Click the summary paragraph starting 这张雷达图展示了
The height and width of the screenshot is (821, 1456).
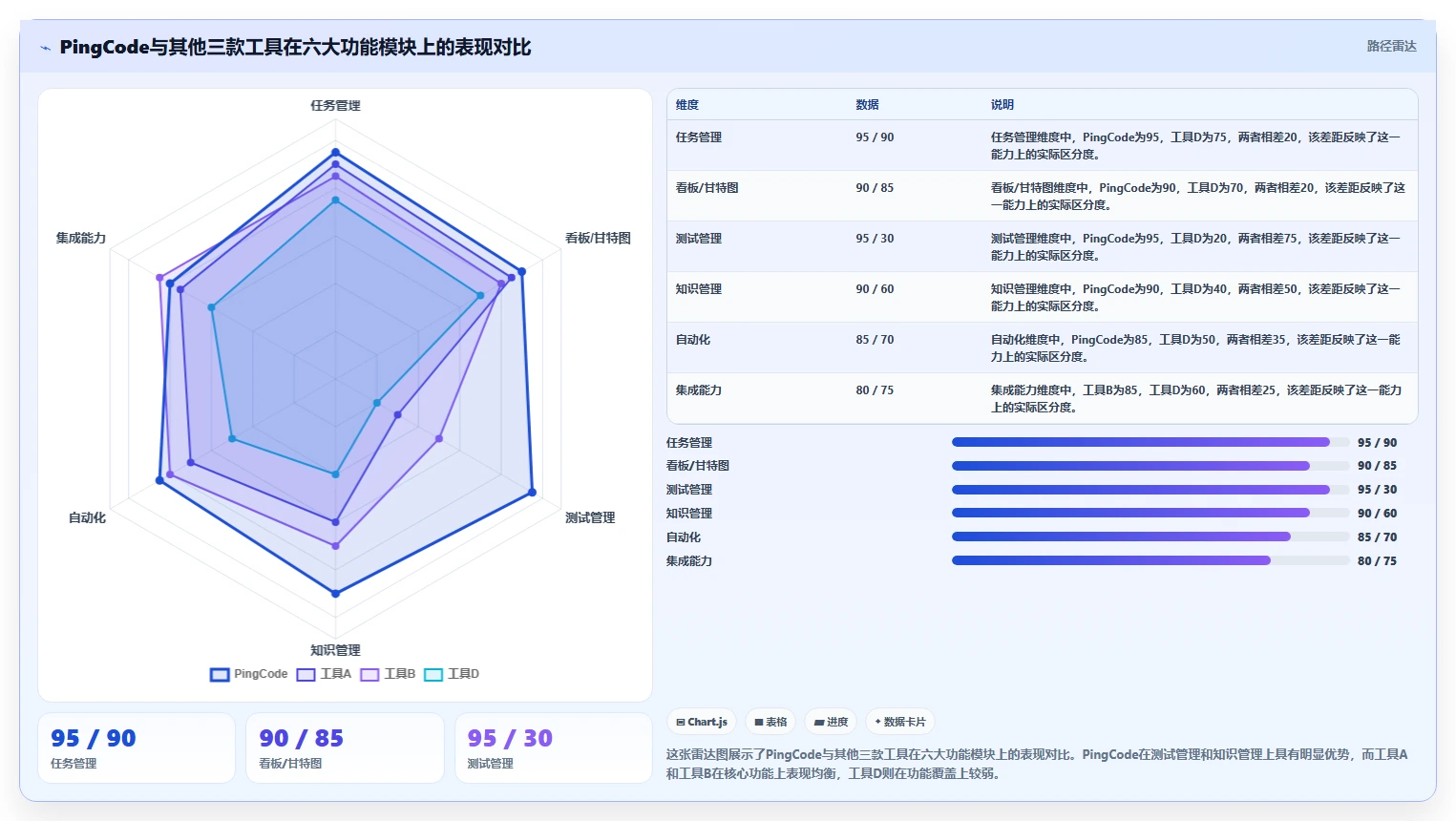coord(1038,764)
